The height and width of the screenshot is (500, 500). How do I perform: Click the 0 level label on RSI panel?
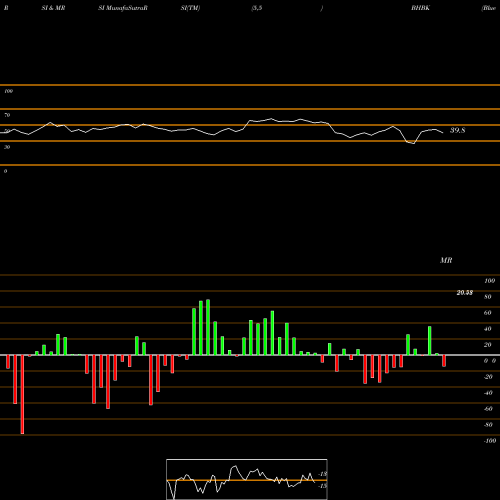tap(5, 171)
